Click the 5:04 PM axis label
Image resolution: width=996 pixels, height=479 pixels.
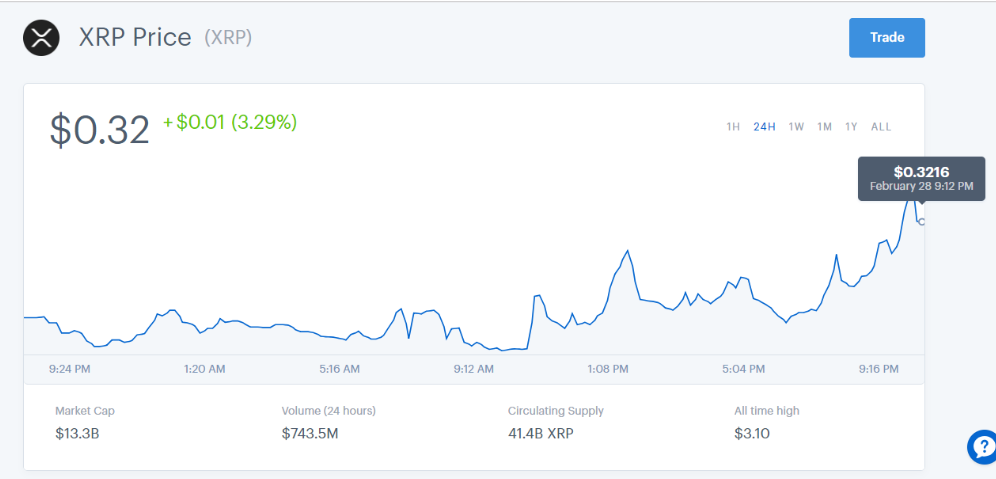click(x=744, y=369)
